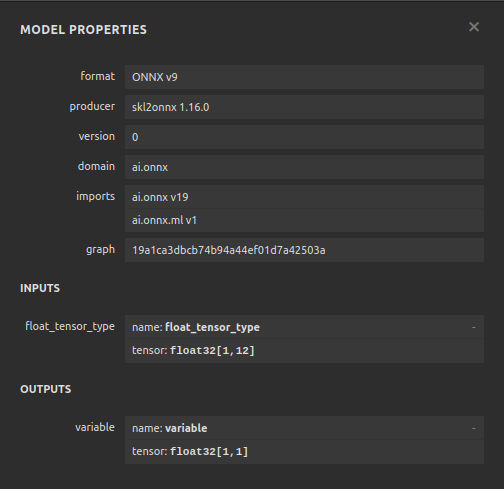This screenshot has width=504, height=489.
Task: Click the float_tensor_type label on the left
Action: coord(70,326)
